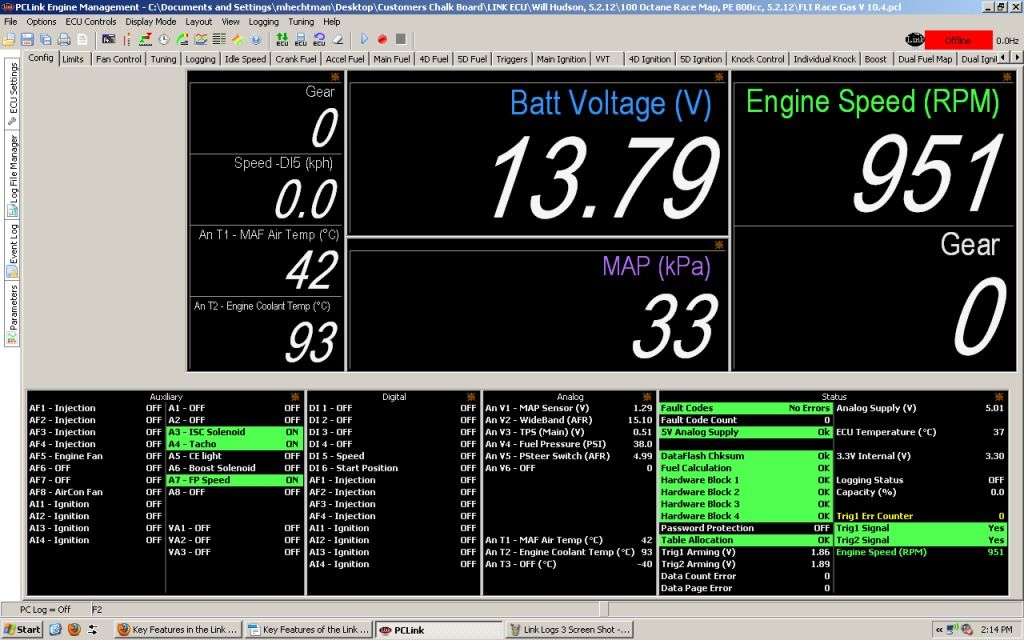Click the red record logging button
The image size is (1024, 640).
pos(382,39)
